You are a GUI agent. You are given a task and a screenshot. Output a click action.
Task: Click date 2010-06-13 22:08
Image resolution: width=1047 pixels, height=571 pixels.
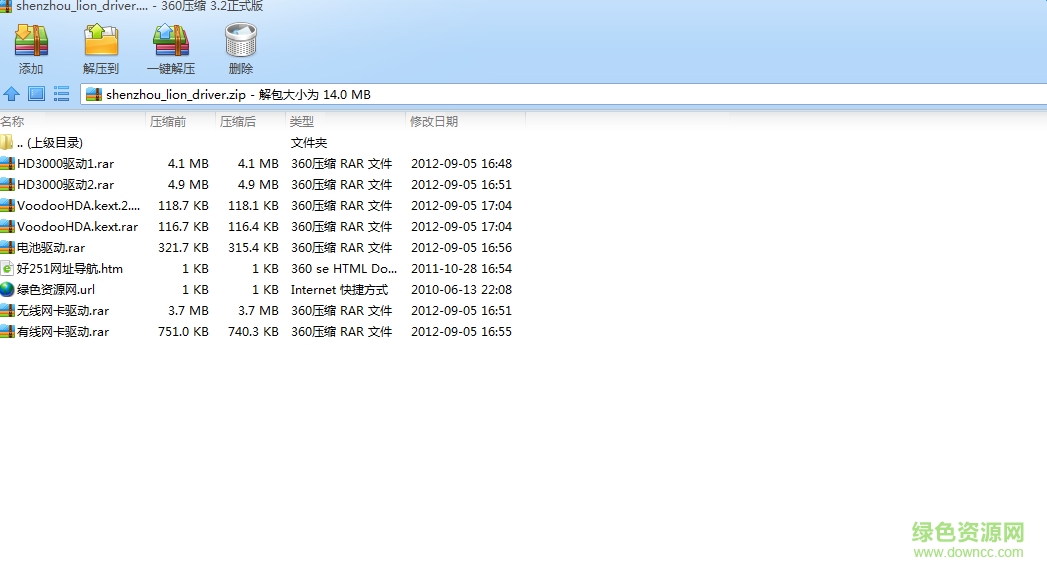[x=461, y=290]
